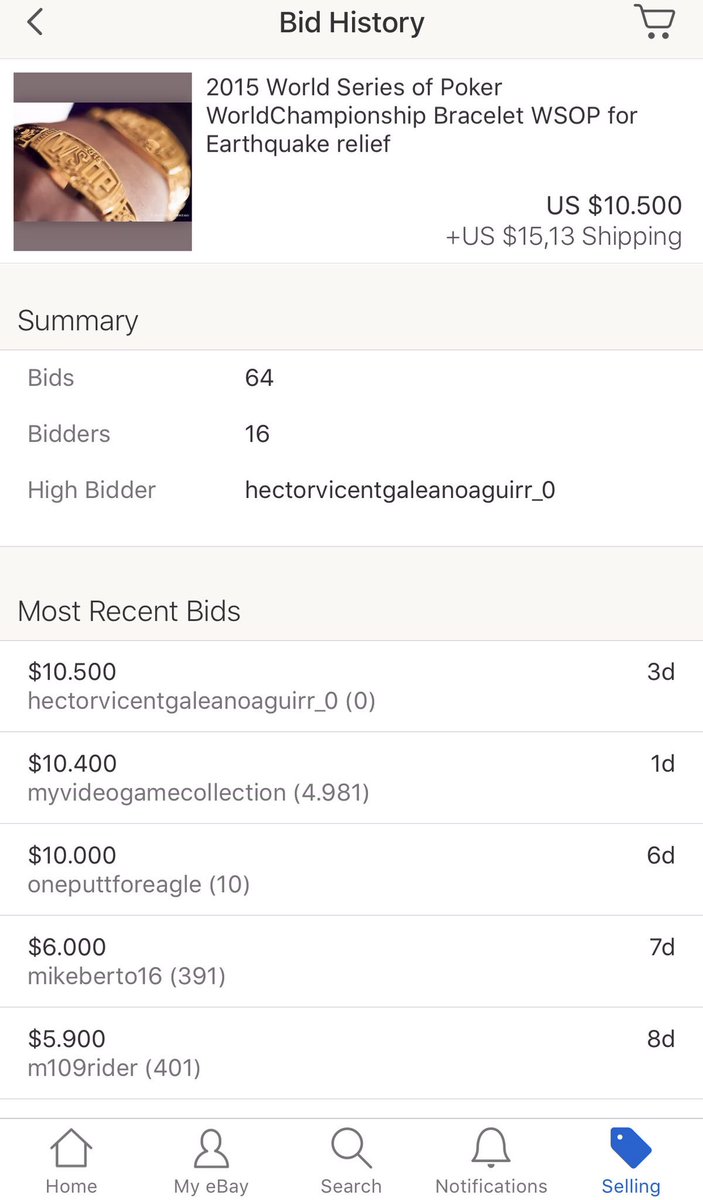Viewport: 703px width, 1200px height.
Task: Select m109rider's $5.900 bid entry
Action: [x=351, y=1054]
